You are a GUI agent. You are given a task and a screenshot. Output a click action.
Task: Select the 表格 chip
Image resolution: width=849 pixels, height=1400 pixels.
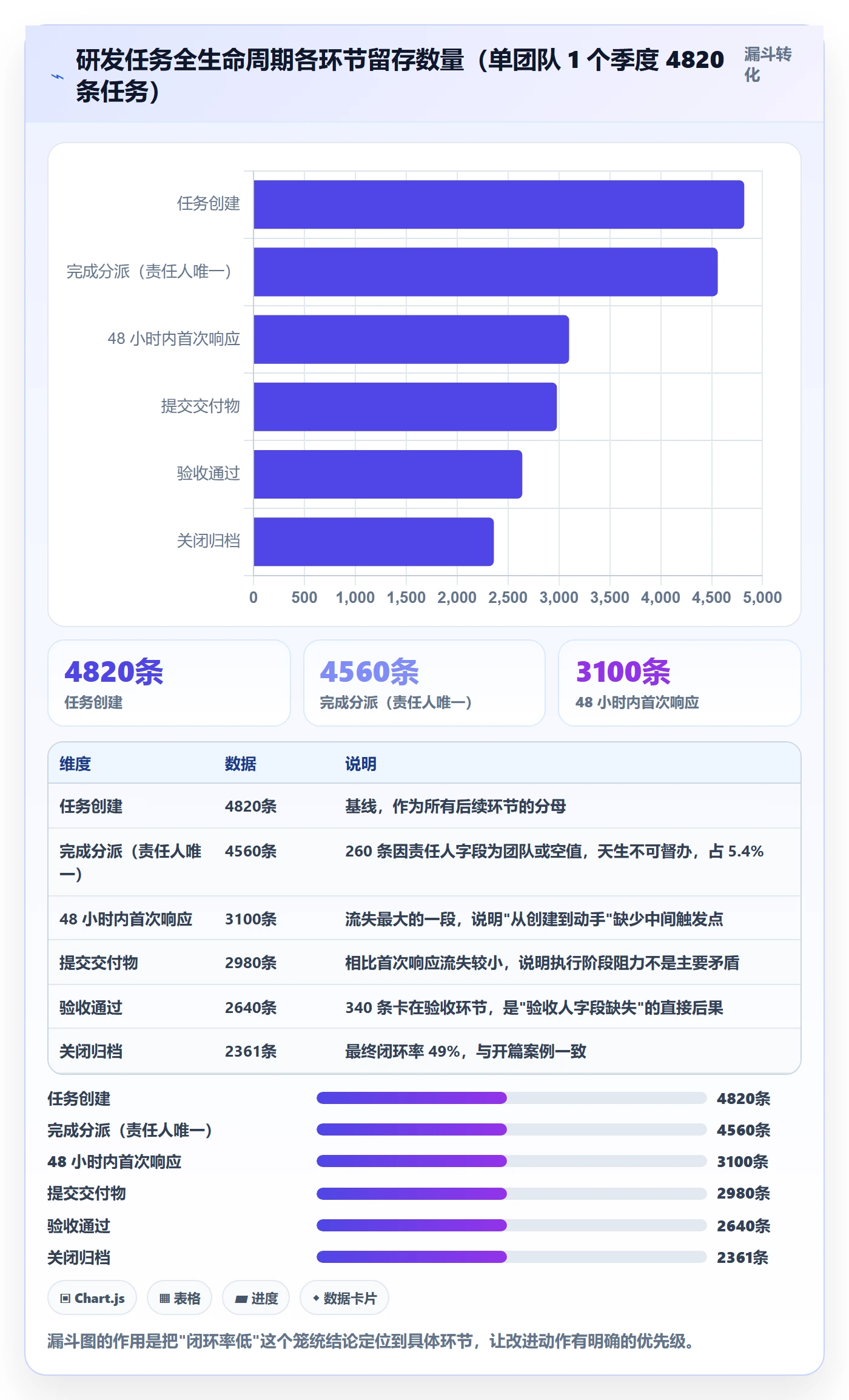tap(180, 1298)
